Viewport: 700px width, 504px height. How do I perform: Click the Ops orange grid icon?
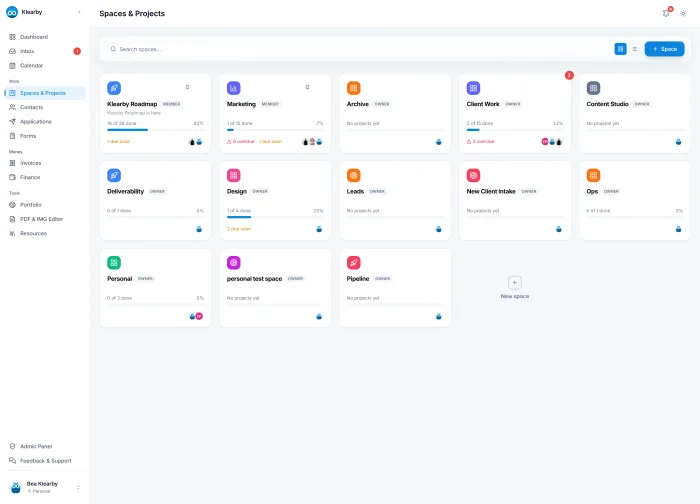tap(593, 175)
